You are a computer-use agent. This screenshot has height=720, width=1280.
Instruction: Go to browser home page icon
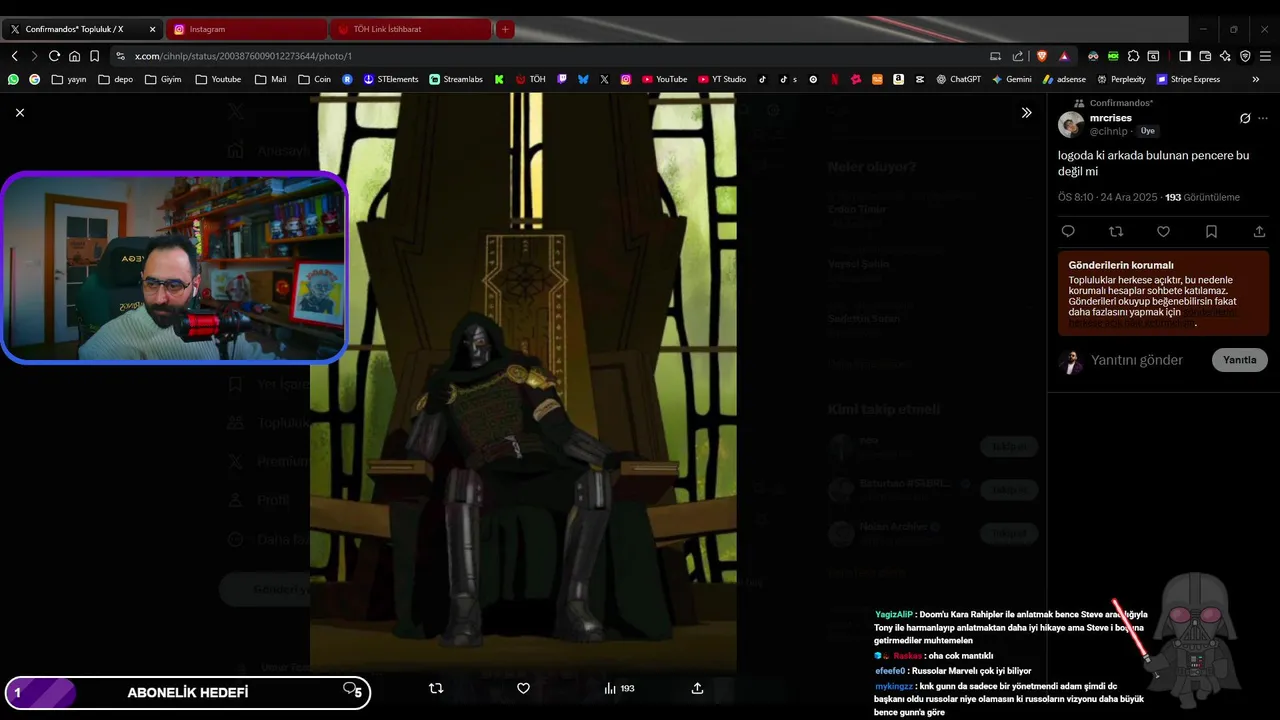[74, 56]
